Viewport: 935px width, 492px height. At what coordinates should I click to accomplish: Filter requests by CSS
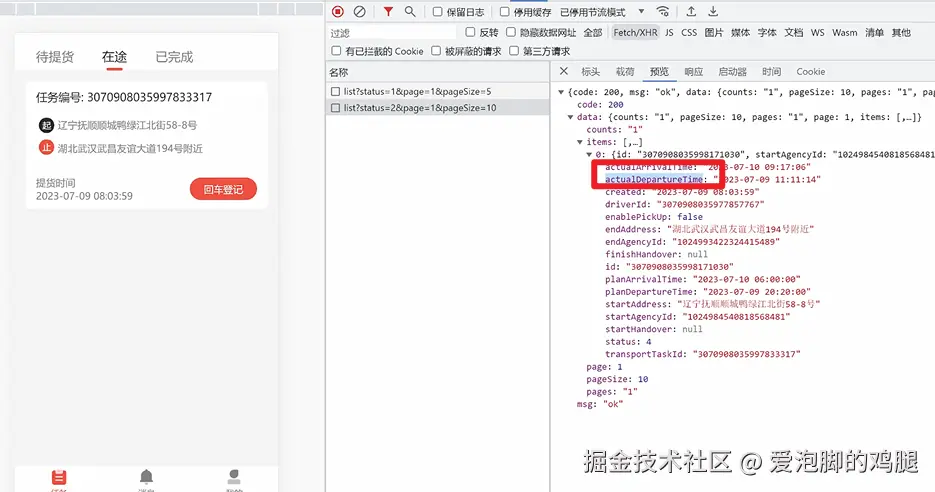point(689,33)
